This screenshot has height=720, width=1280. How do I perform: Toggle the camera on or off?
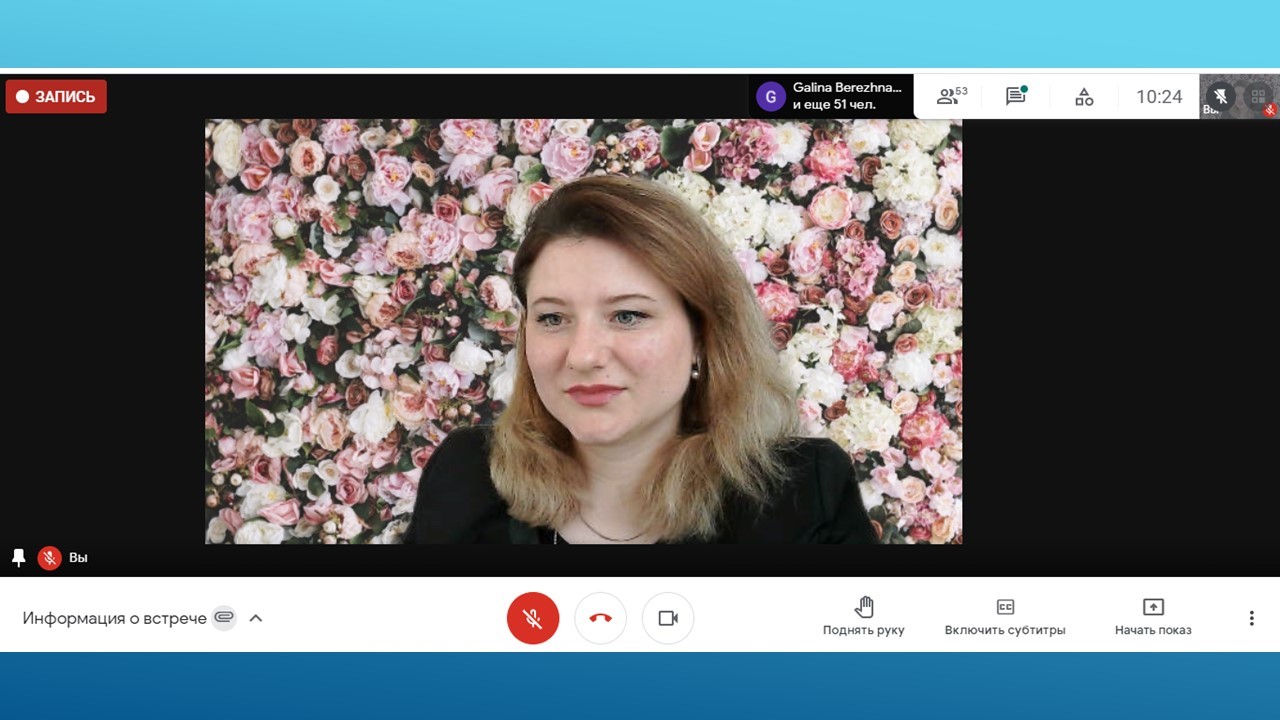point(668,618)
